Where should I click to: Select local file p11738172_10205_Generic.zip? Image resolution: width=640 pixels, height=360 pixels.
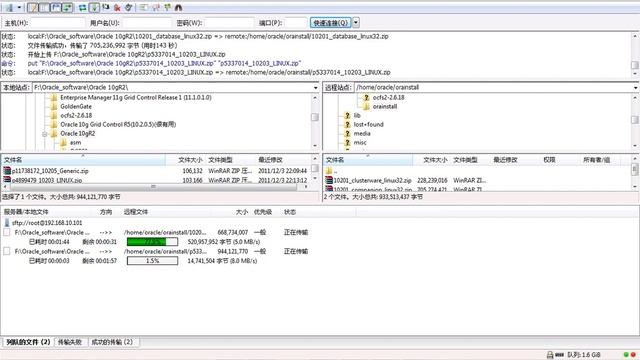click(x=50, y=171)
